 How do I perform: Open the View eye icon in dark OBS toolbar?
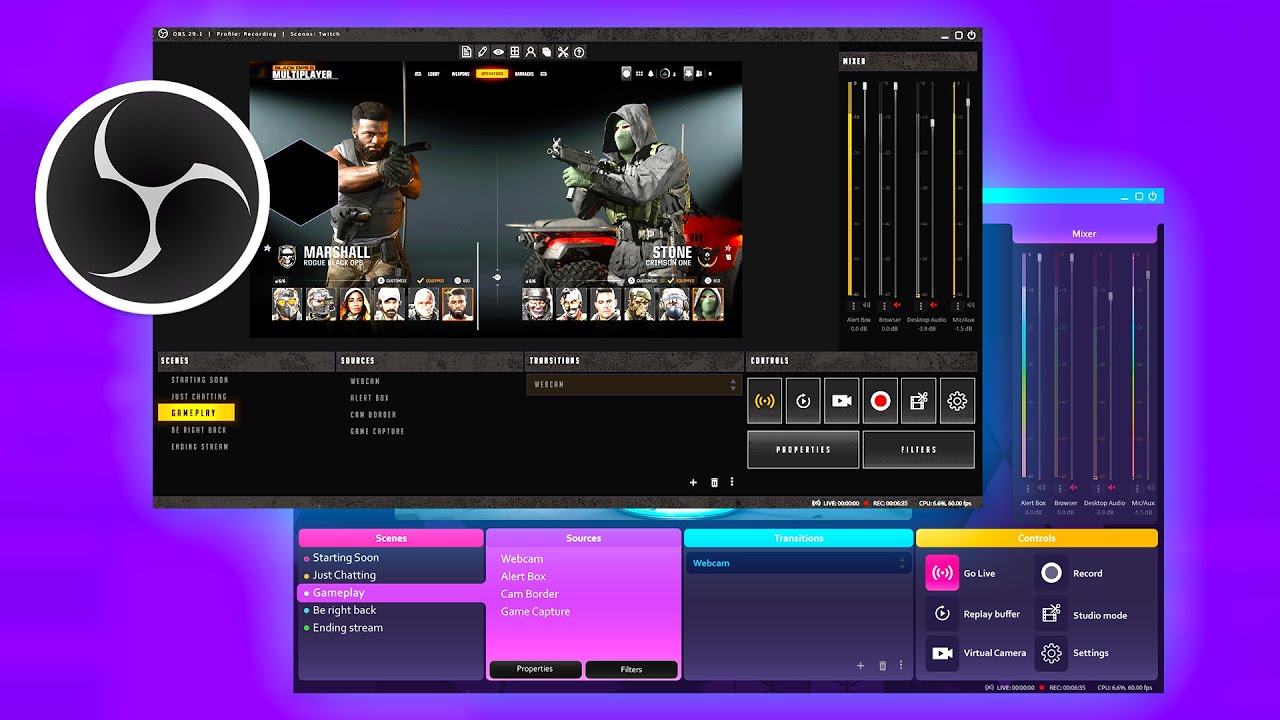(498, 52)
